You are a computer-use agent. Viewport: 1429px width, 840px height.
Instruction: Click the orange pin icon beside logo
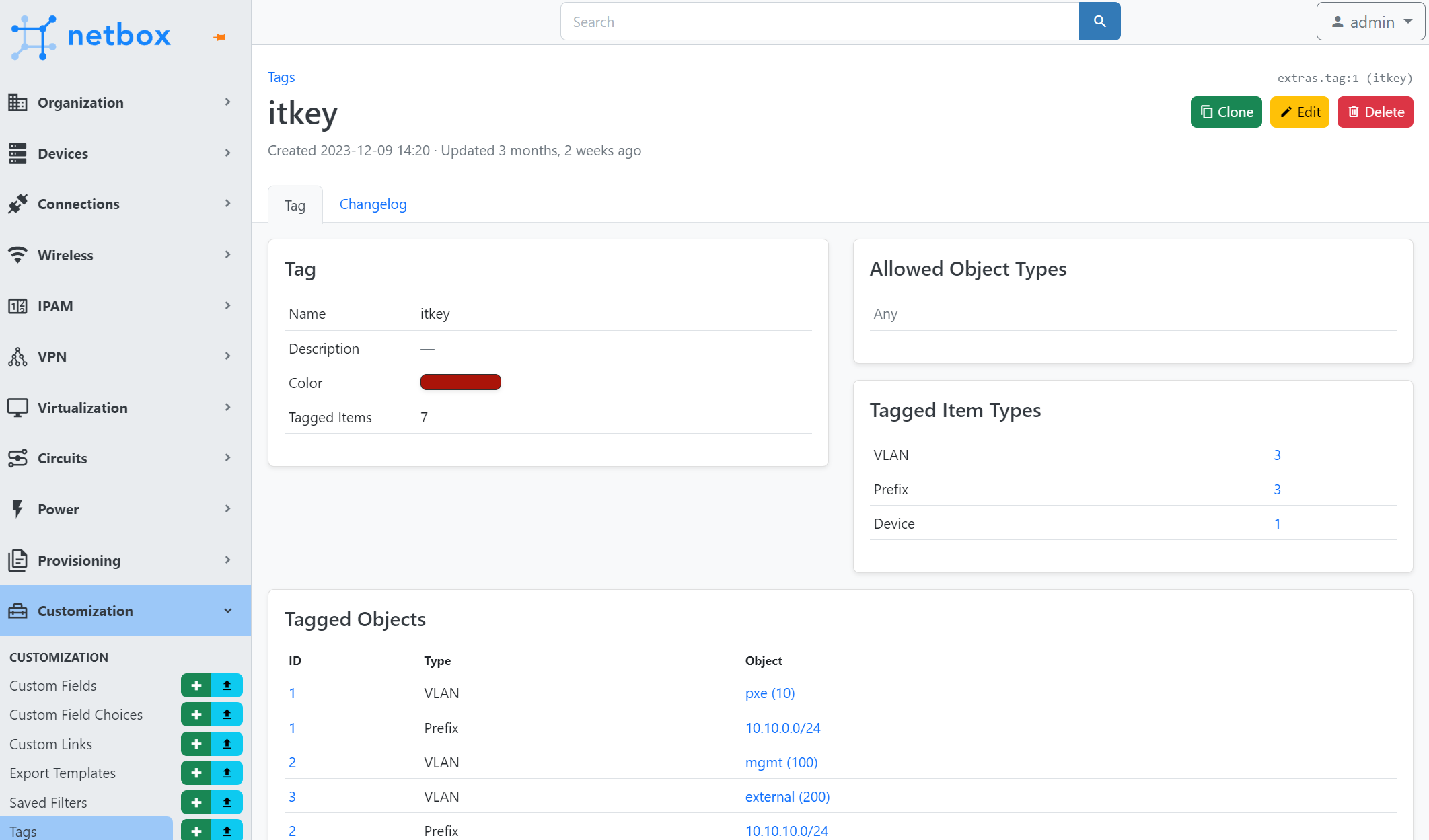click(x=220, y=37)
